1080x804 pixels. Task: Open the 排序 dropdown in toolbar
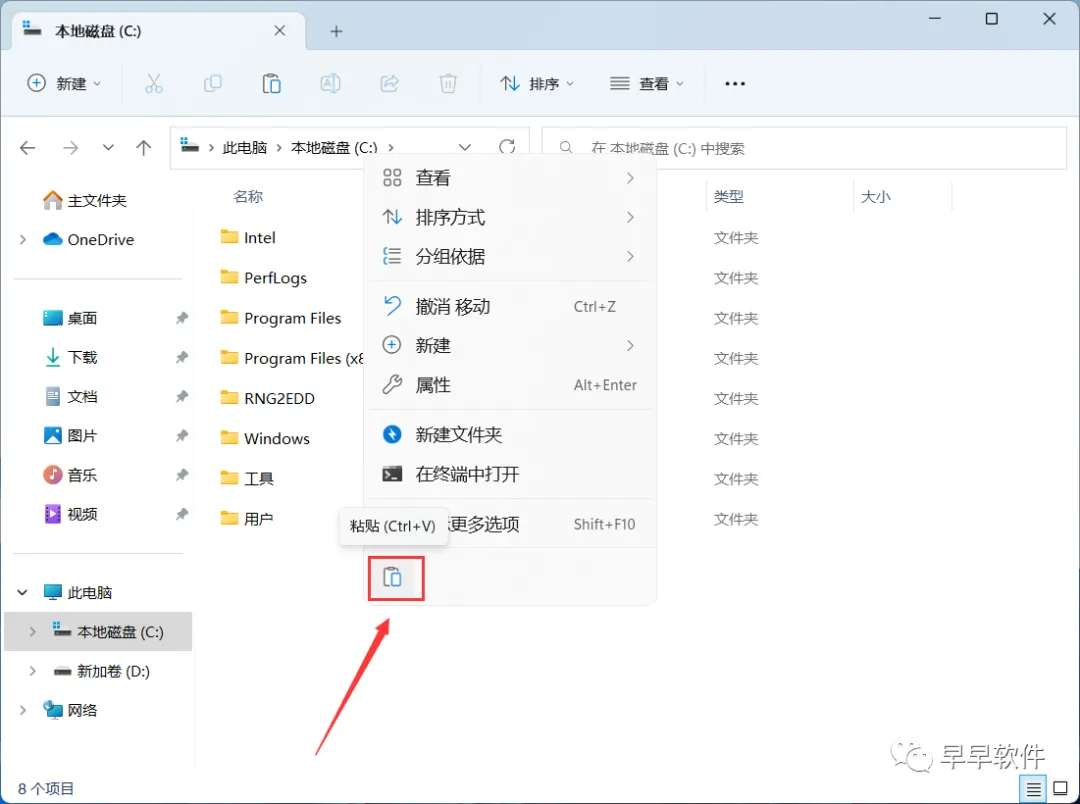tap(537, 83)
